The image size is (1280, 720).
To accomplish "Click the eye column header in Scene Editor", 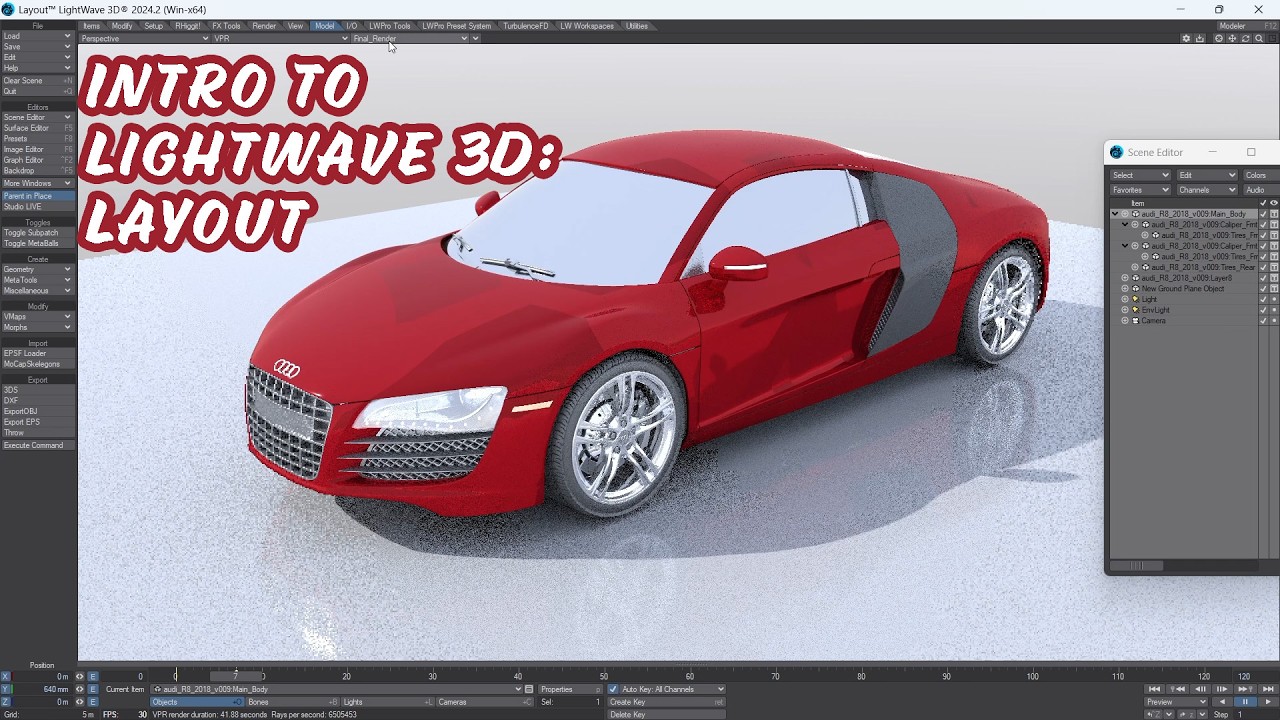I will click(x=1274, y=203).
